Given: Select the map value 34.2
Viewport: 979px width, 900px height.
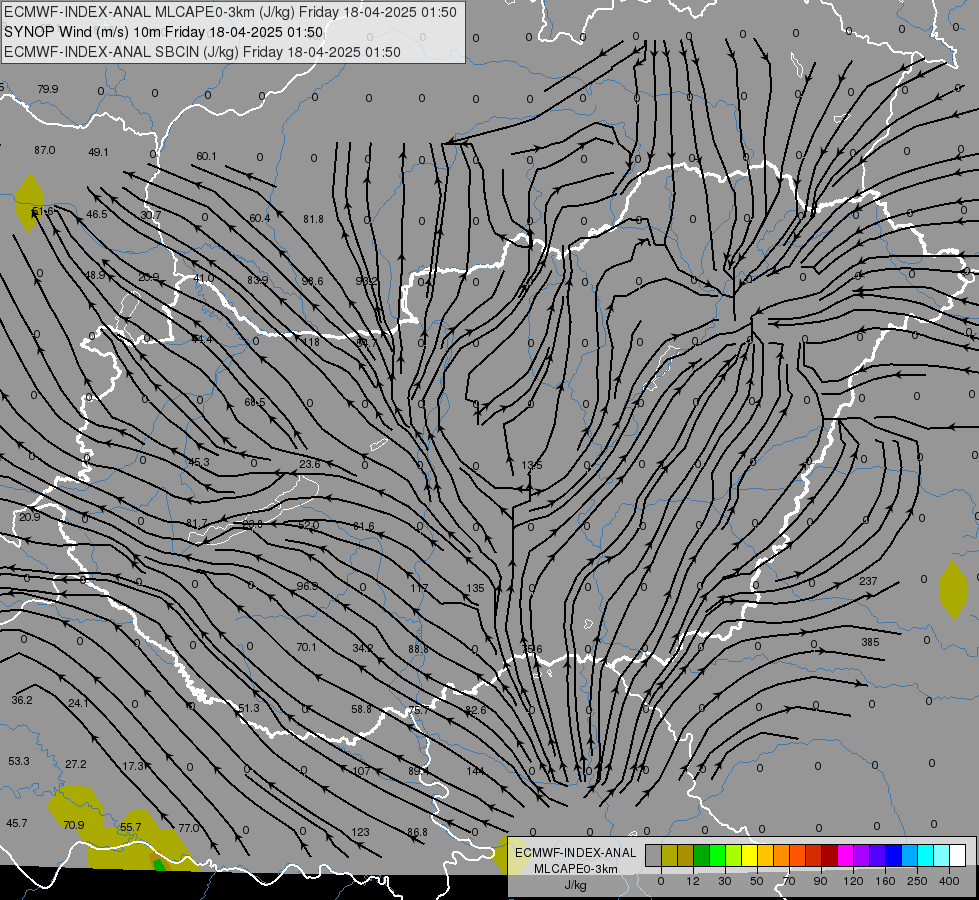Looking at the screenshot, I should tap(362, 648).
